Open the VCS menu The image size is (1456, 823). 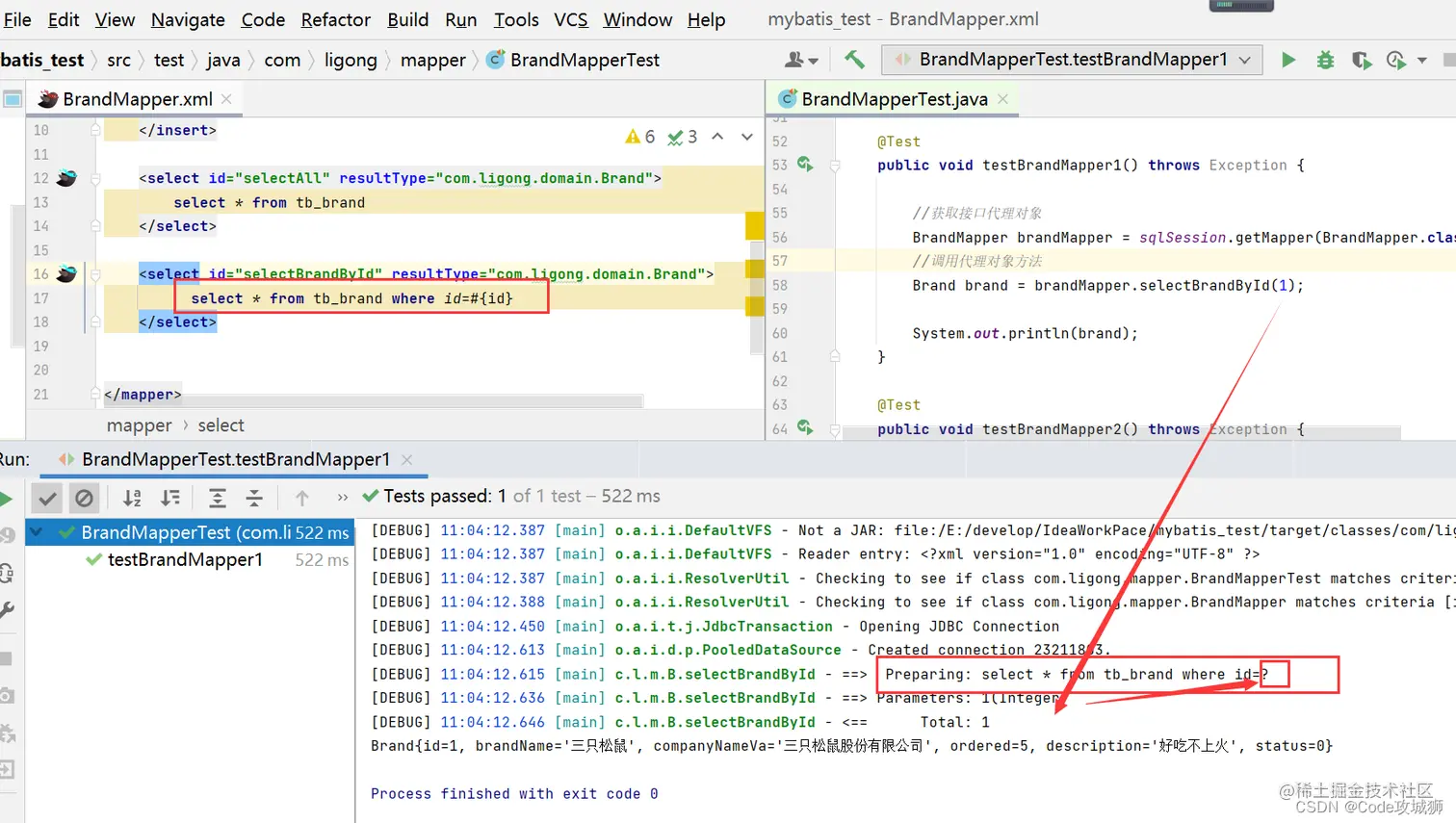coord(571,19)
